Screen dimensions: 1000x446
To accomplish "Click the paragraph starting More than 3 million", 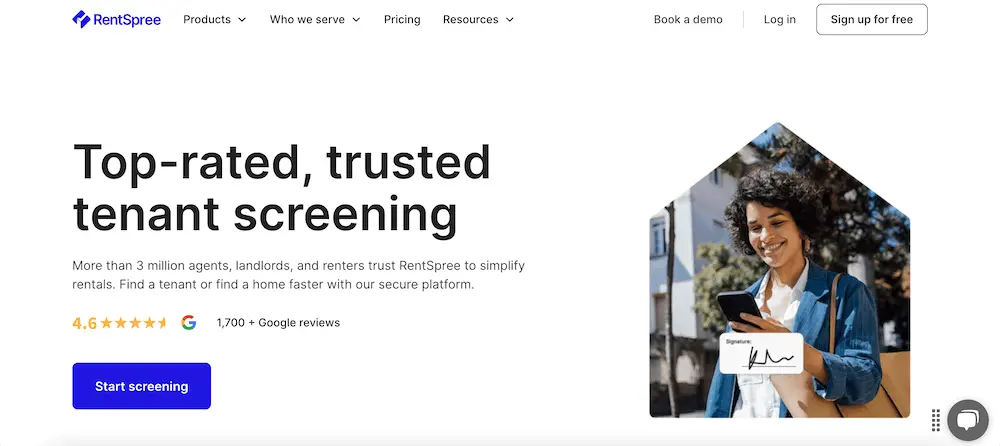I will coord(298,275).
